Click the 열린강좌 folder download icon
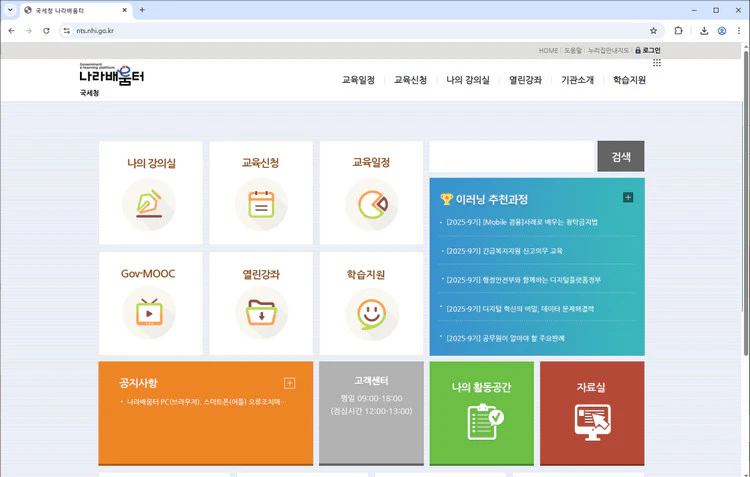The image size is (750, 477). [261, 312]
